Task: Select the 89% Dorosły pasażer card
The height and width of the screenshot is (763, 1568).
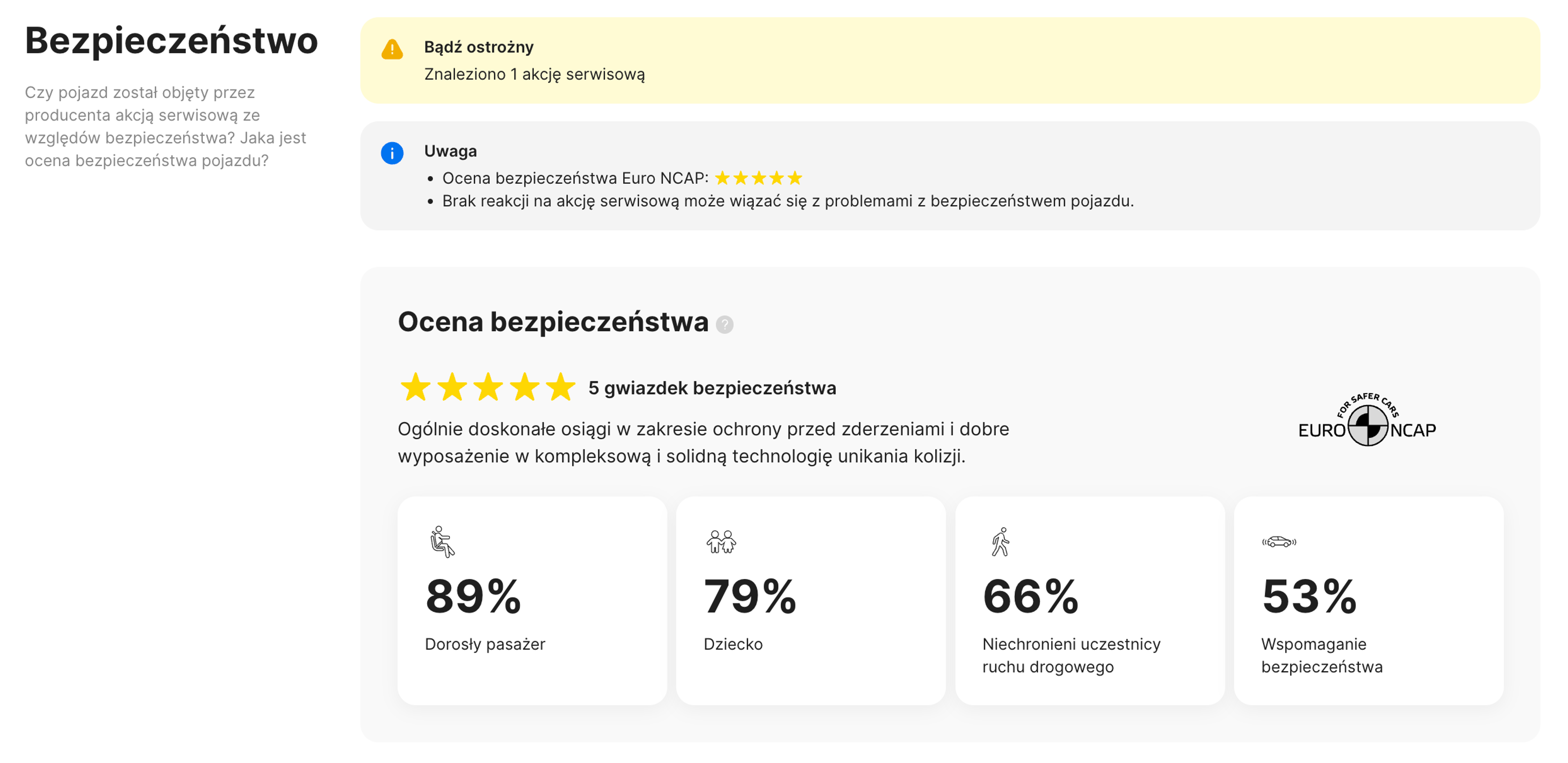Action: click(x=532, y=600)
